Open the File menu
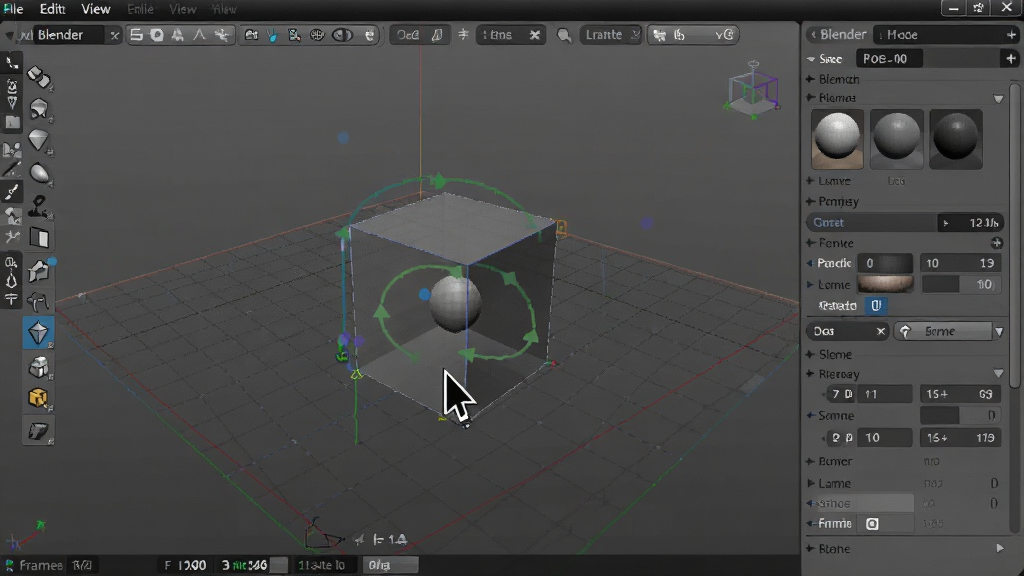The height and width of the screenshot is (576, 1024). 12,9
